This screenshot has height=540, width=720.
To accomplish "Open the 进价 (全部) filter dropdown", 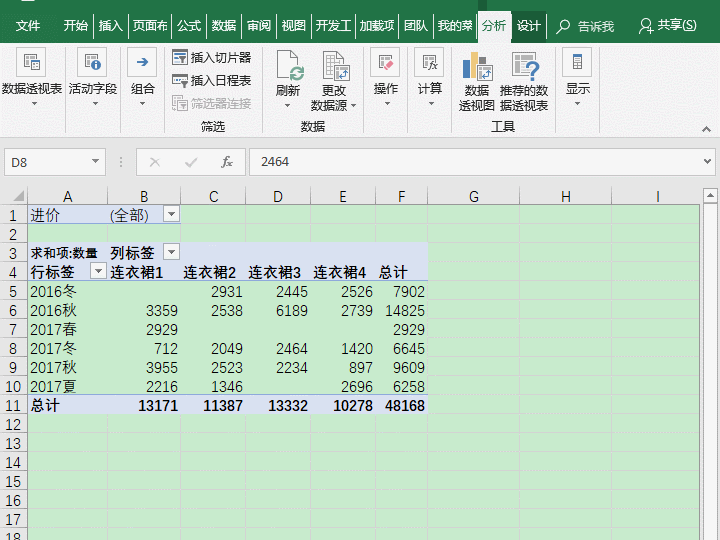I will (171, 215).
